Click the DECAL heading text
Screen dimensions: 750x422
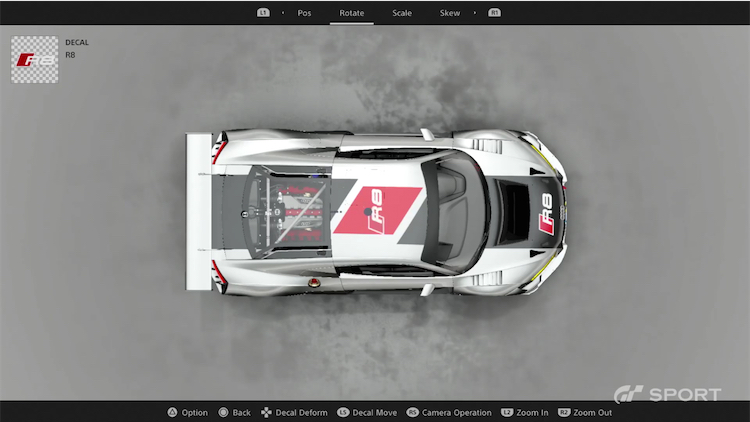point(77,42)
